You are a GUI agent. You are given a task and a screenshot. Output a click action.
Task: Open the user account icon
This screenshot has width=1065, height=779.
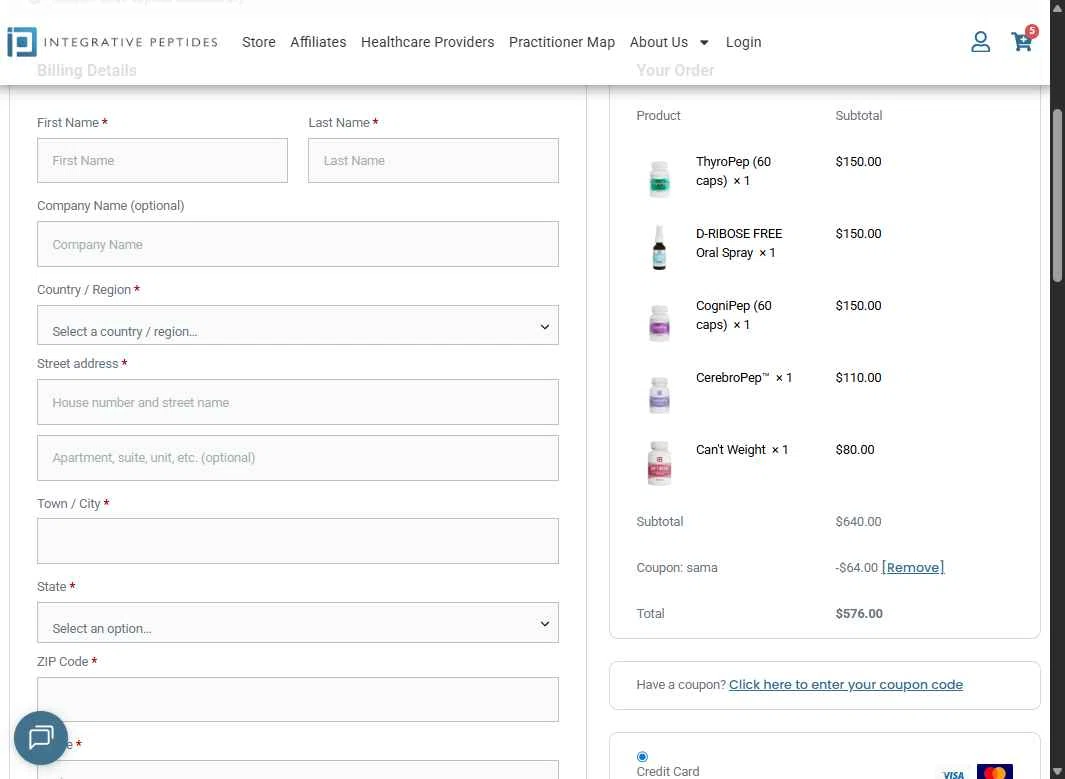pos(980,42)
